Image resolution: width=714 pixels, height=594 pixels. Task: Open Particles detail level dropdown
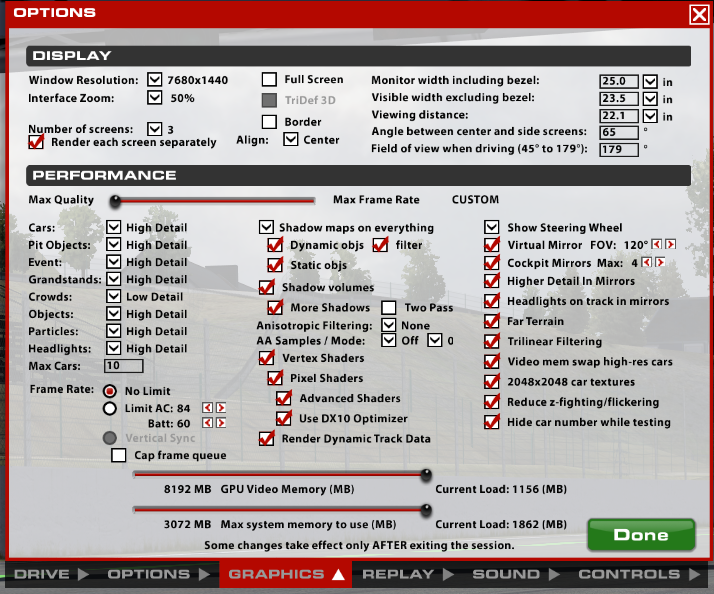[113, 331]
